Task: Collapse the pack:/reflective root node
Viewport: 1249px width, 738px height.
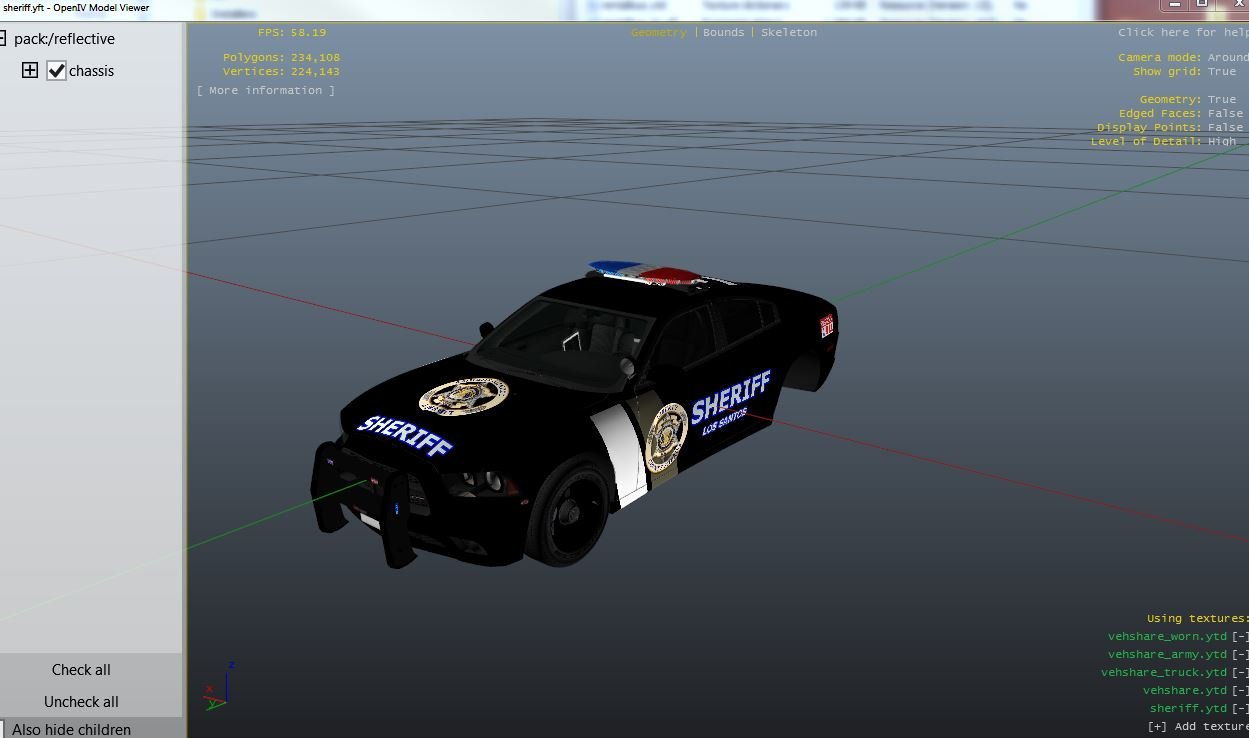Action: pyautogui.click(x=2, y=38)
